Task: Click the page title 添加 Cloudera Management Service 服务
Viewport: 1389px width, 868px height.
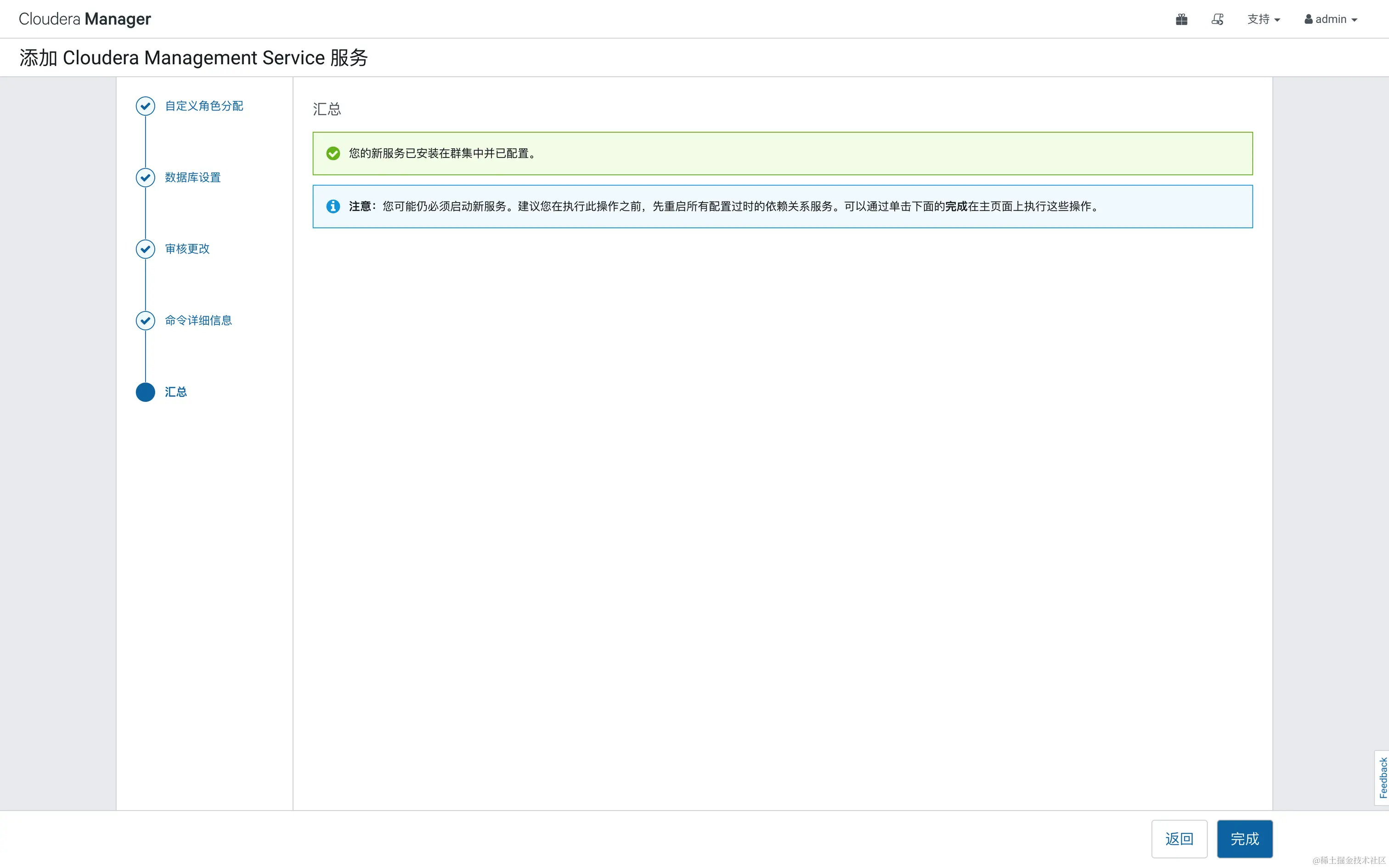Action: [x=193, y=57]
